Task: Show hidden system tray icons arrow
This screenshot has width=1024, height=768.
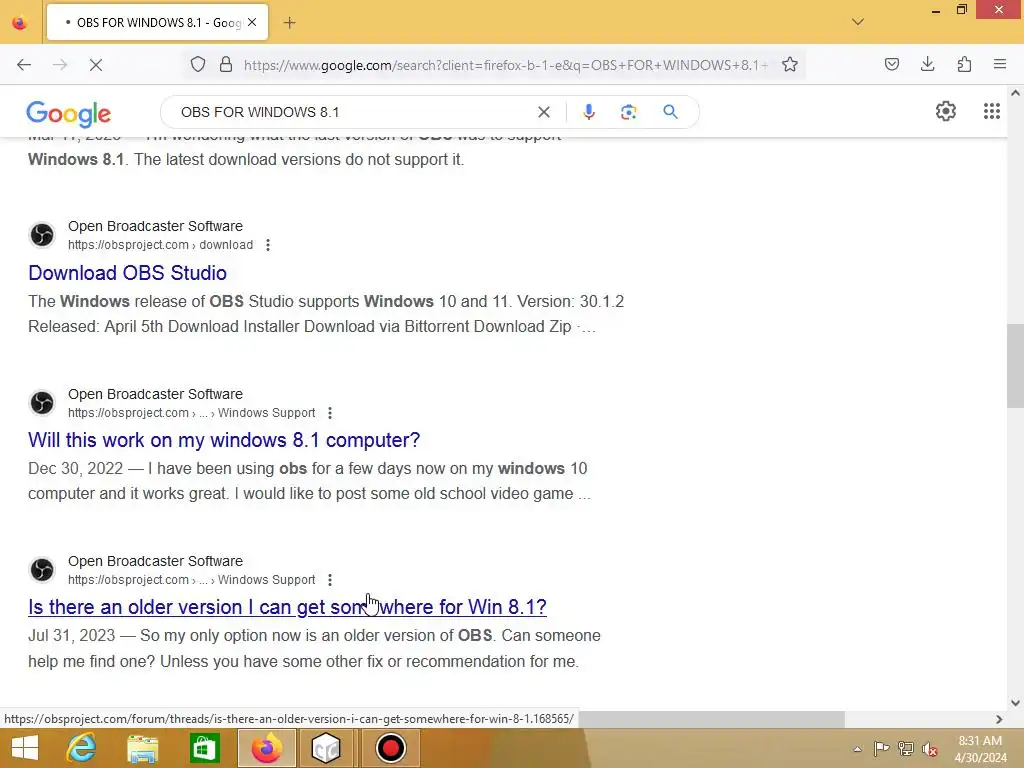Action: point(857,748)
